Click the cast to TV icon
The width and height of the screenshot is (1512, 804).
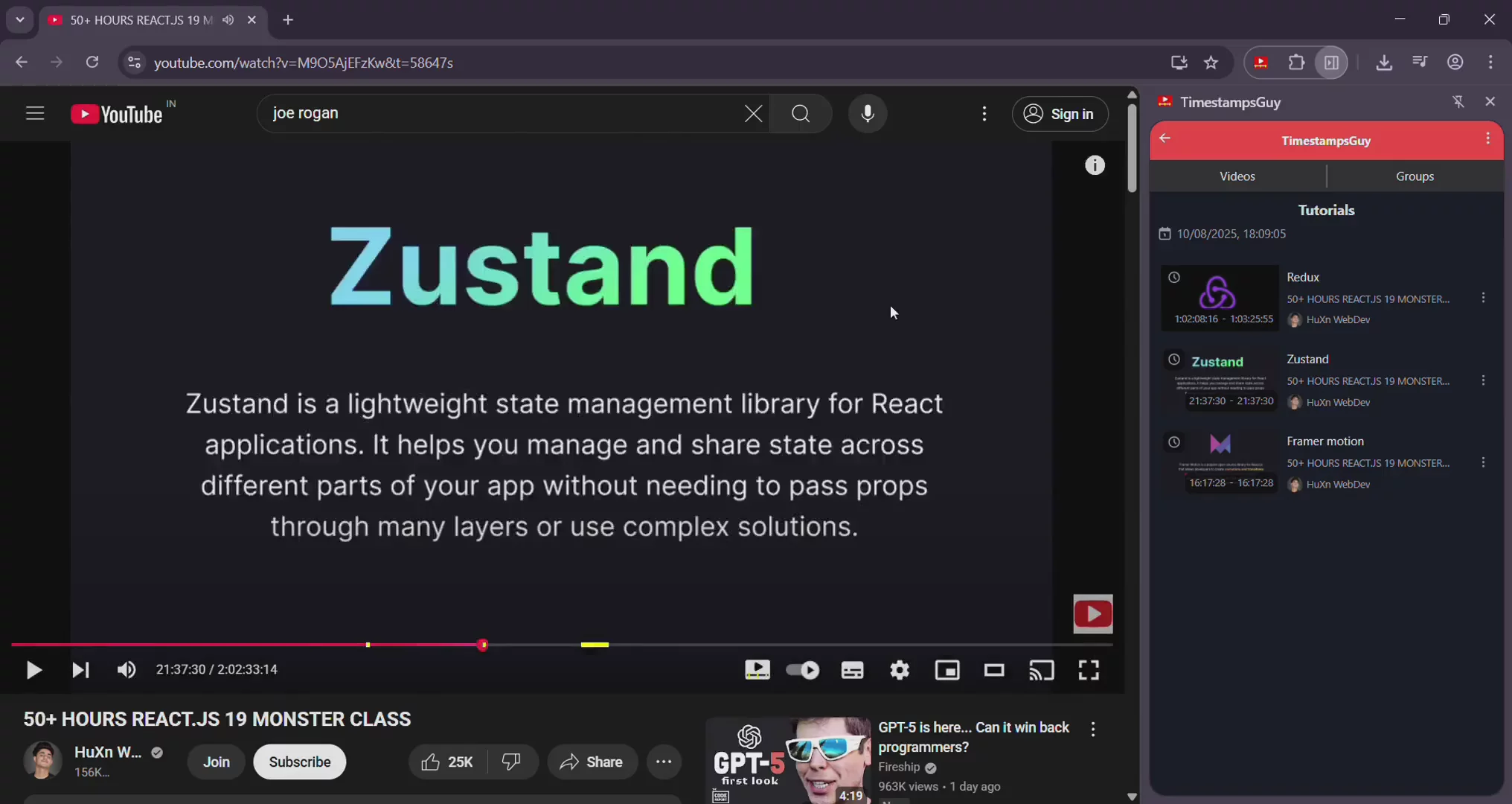[x=1041, y=670]
